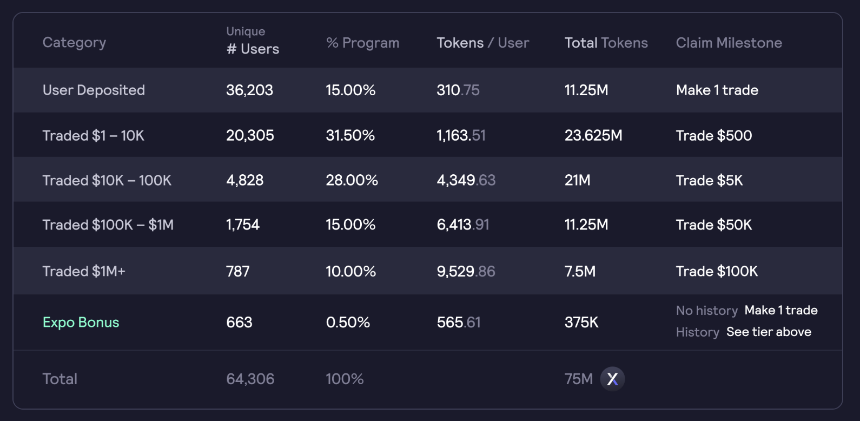Click the Claim Milestone column header
Viewport: 860px width, 421px height.
(729, 43)
